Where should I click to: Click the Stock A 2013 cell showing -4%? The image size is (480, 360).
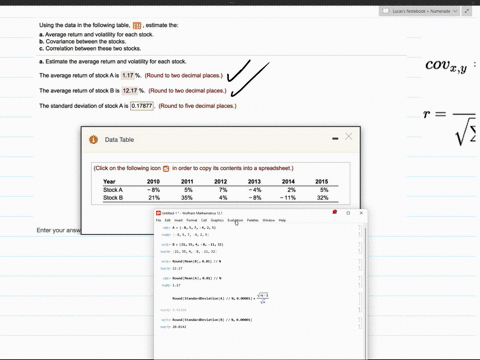(255, 190)
